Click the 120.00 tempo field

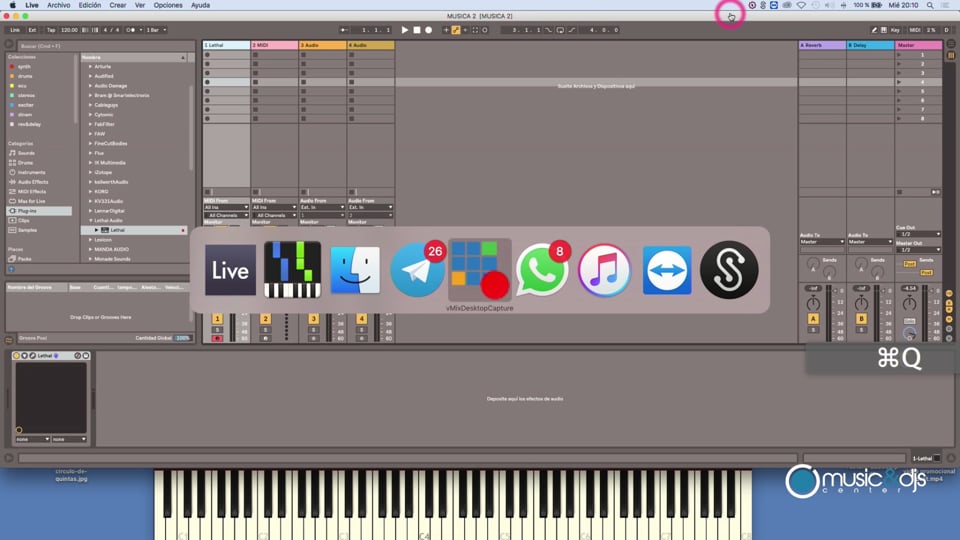pos(69,30)
